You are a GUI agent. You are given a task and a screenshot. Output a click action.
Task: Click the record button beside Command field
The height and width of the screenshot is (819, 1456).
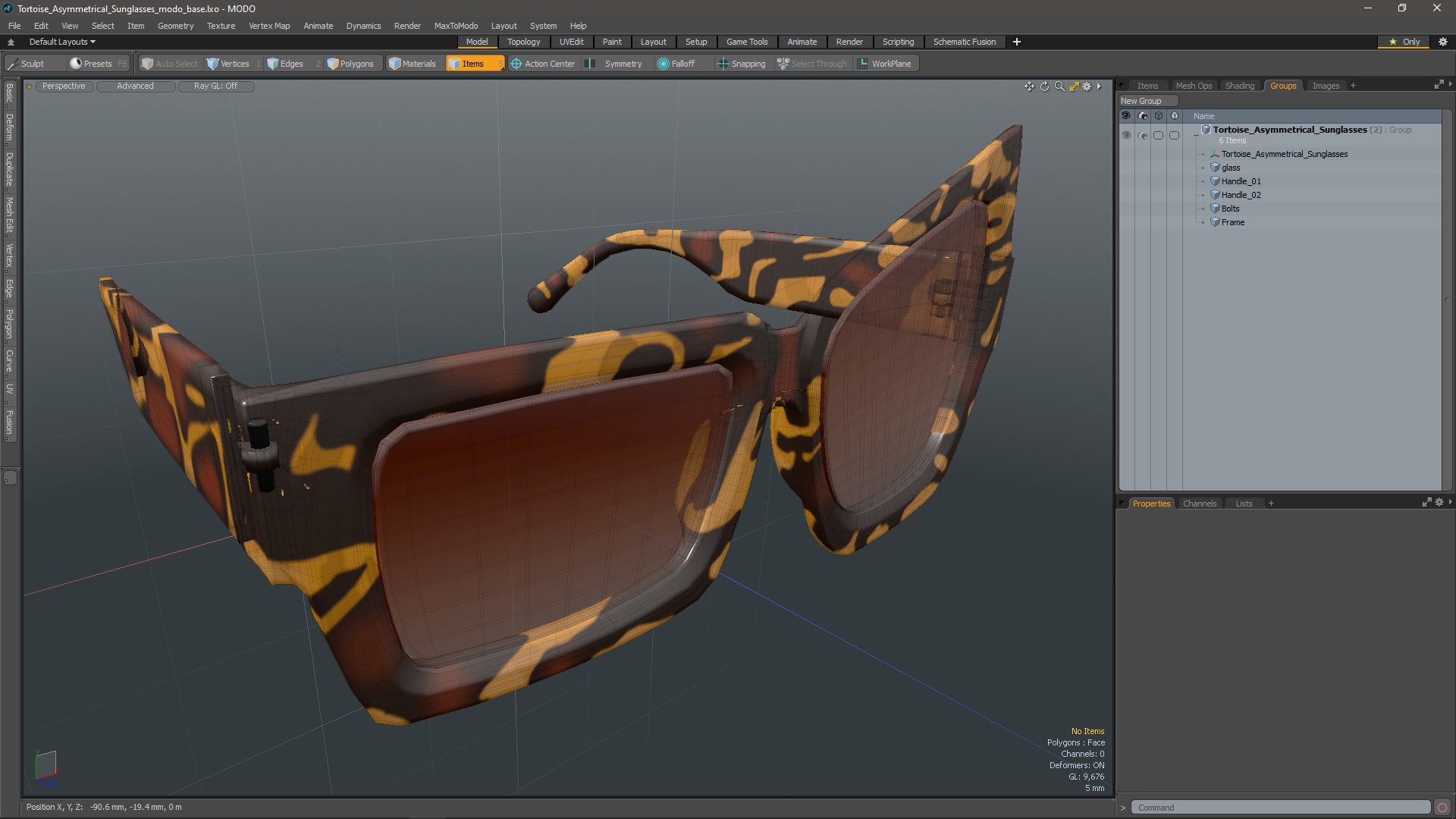click(1442, 808)
